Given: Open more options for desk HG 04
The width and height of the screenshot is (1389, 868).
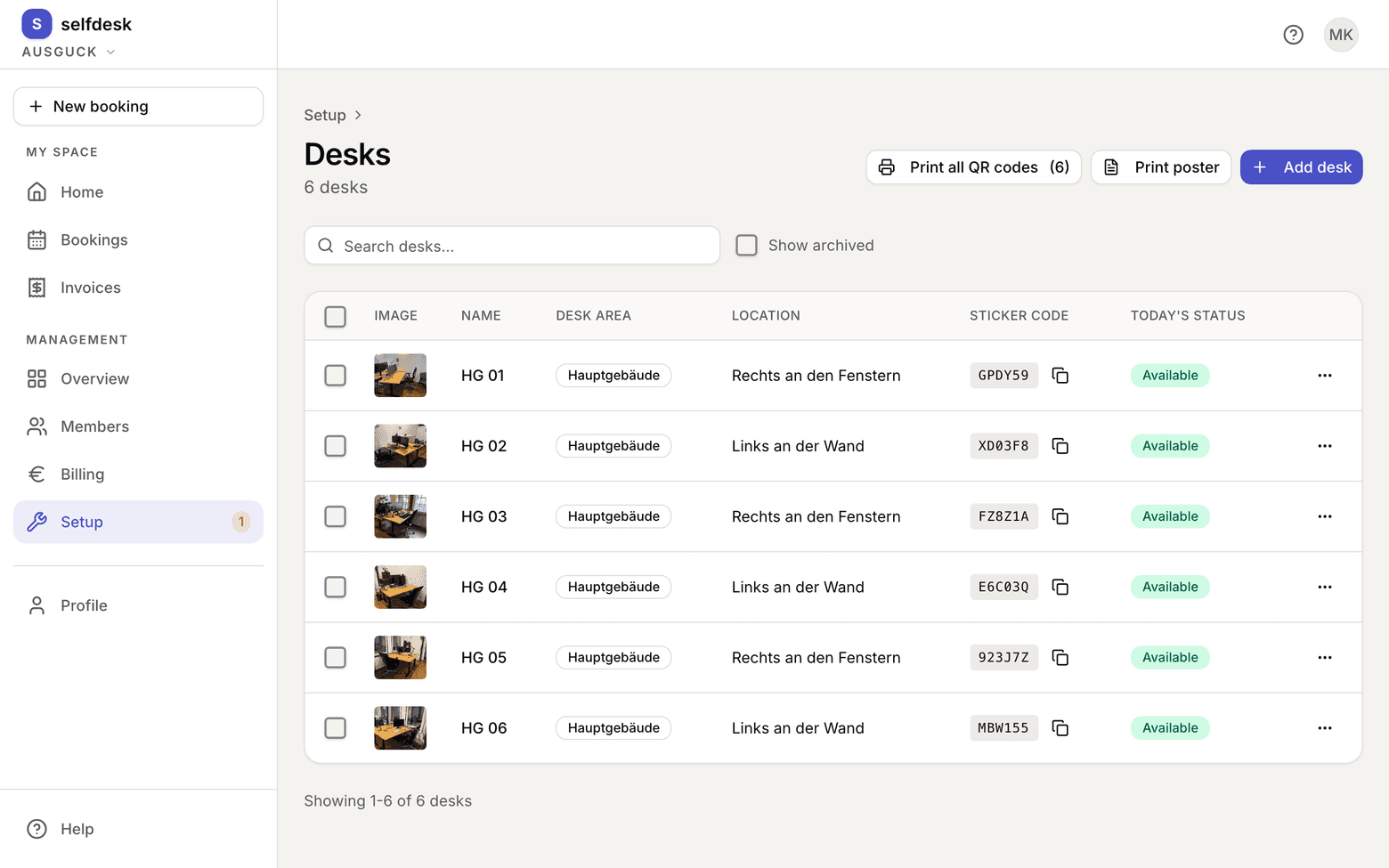Looking at the screenshot, I should pos(1325,587).
